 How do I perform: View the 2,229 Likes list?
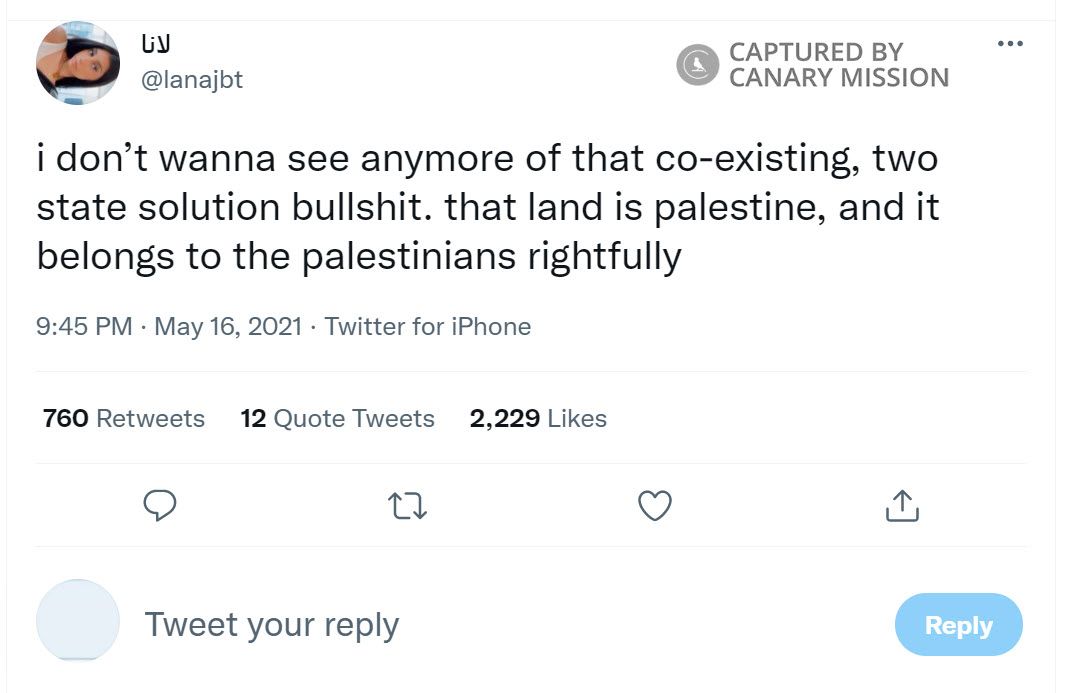[538, 418]
